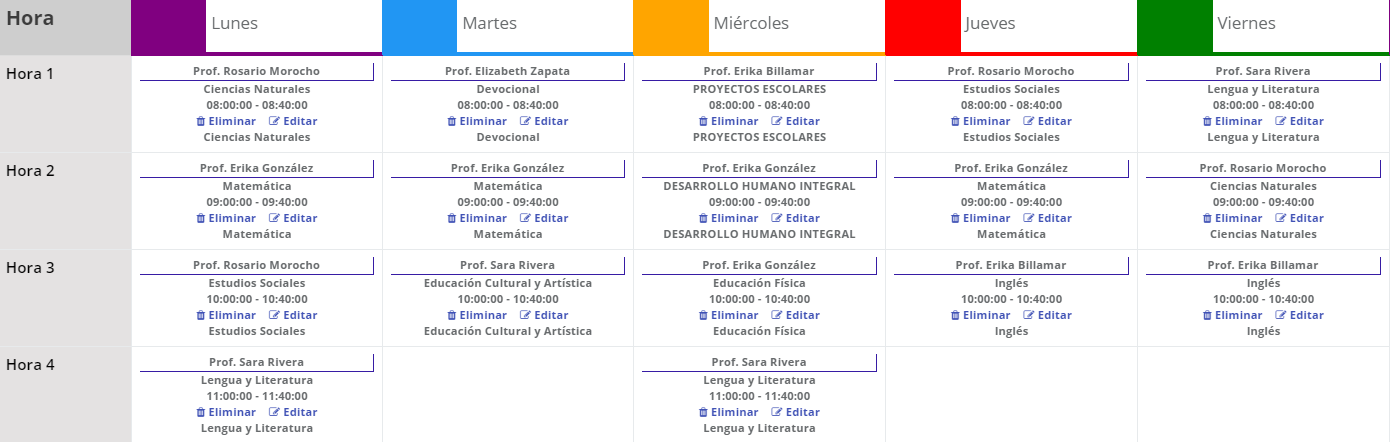Click edit icon for Miércoles Educación Física

coord(777,315)
